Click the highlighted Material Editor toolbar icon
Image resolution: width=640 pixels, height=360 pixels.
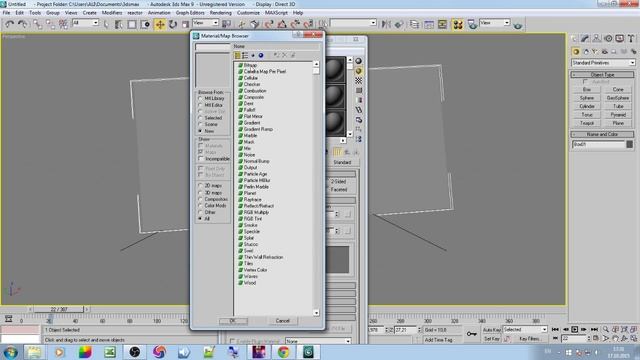(x=458, y=24)
